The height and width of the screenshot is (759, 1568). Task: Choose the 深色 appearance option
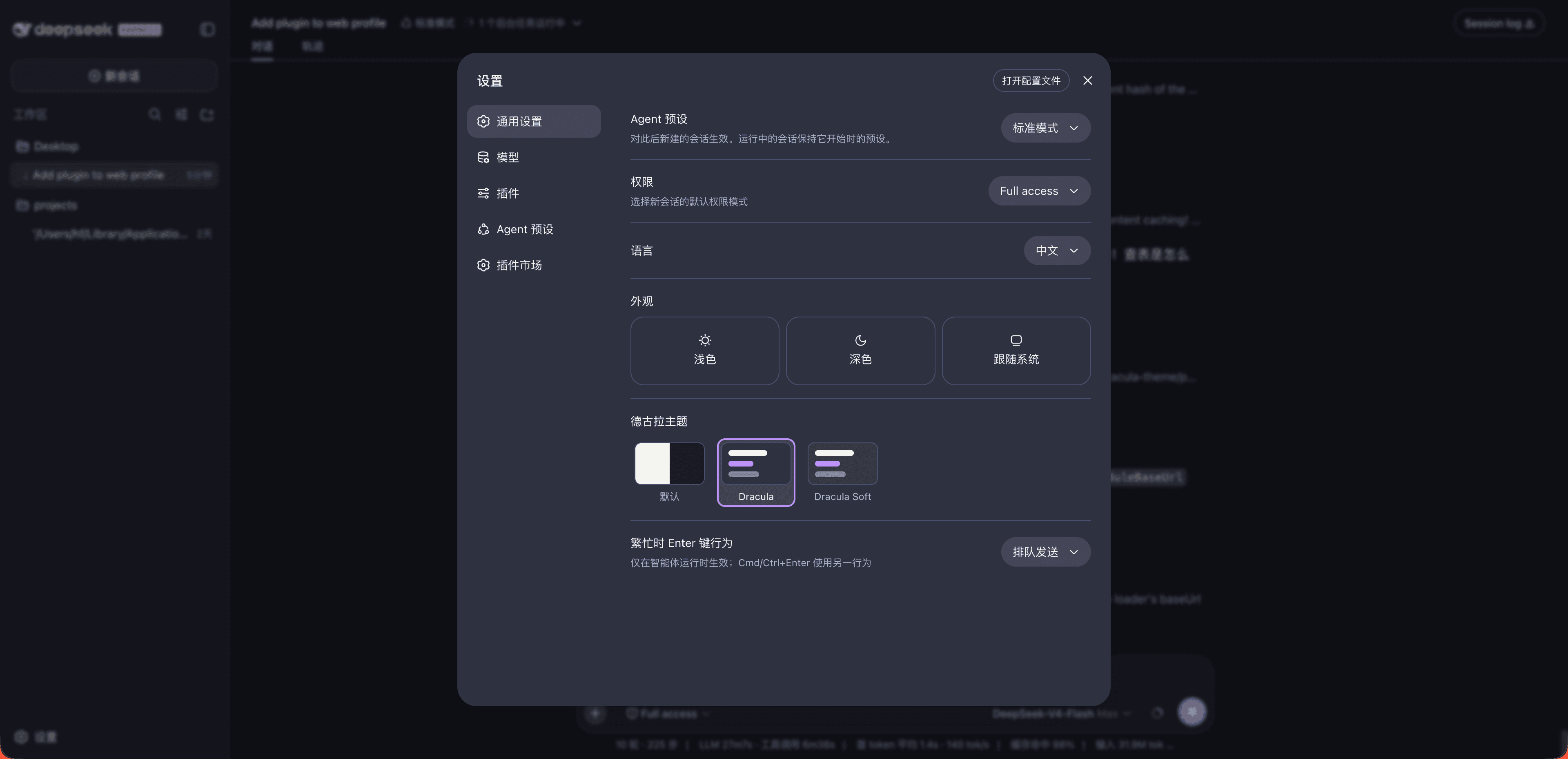tap(861, 351)
